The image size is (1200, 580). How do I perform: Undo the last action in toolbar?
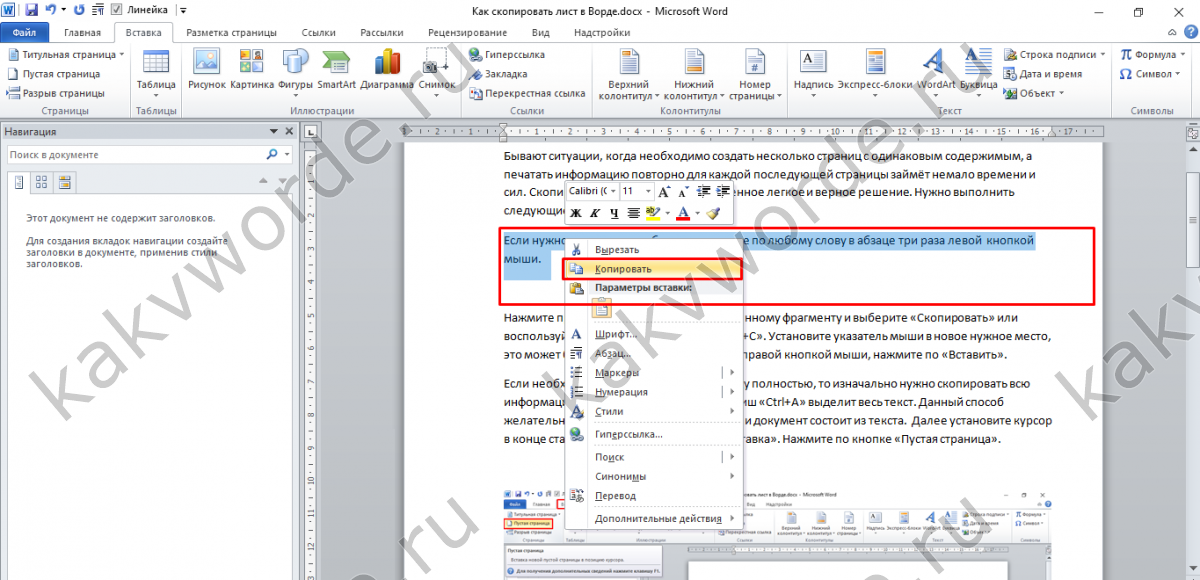[50, 10]
